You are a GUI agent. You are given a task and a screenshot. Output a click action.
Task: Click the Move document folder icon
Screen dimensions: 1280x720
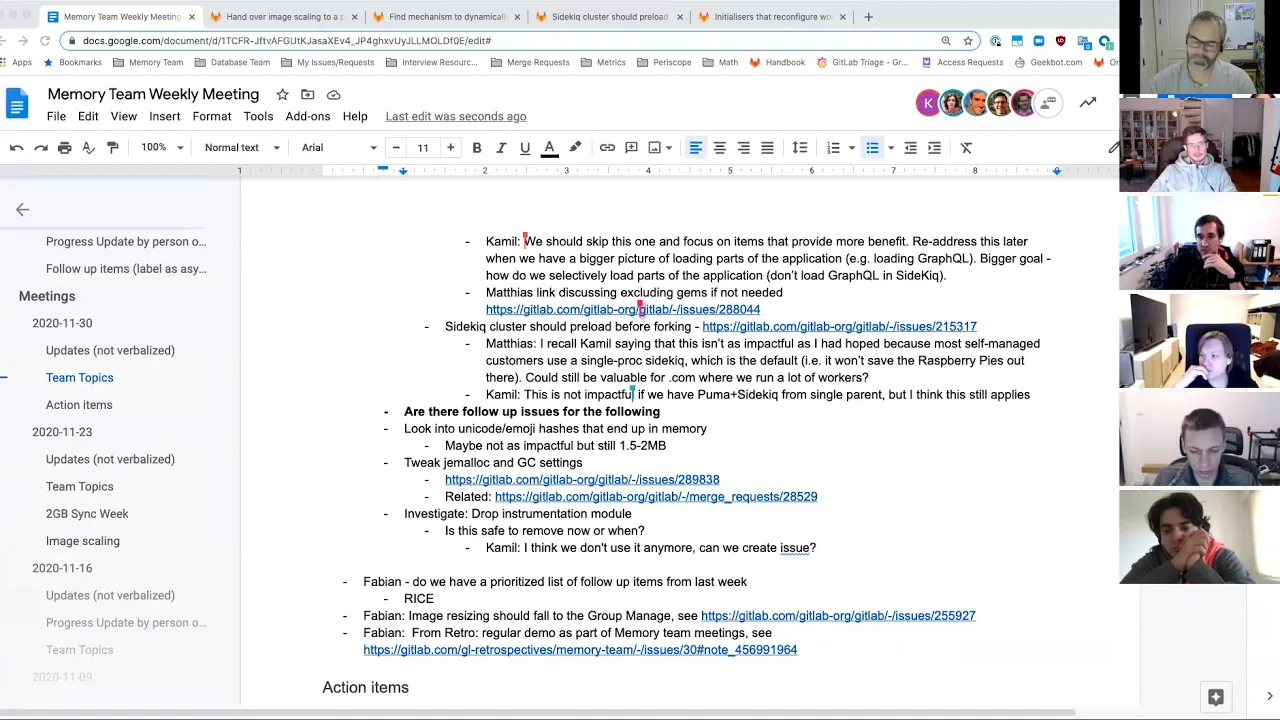[x=307, y=95]
